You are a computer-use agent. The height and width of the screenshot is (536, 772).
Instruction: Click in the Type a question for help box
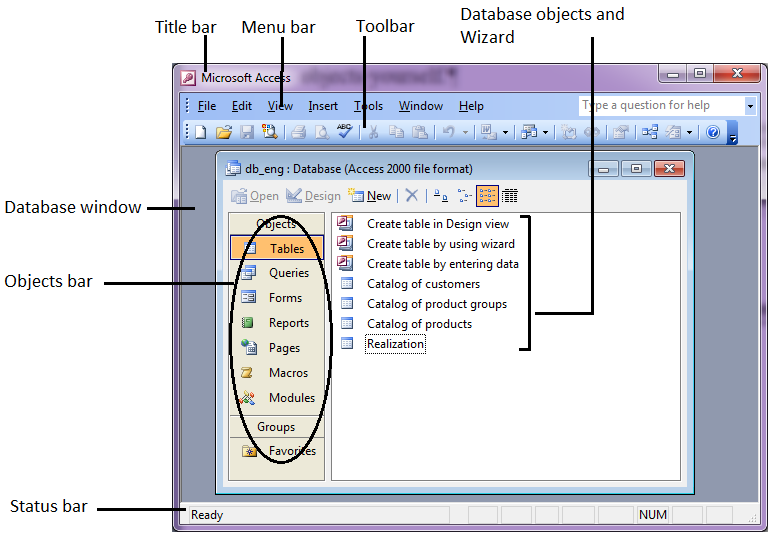(662, 105)
